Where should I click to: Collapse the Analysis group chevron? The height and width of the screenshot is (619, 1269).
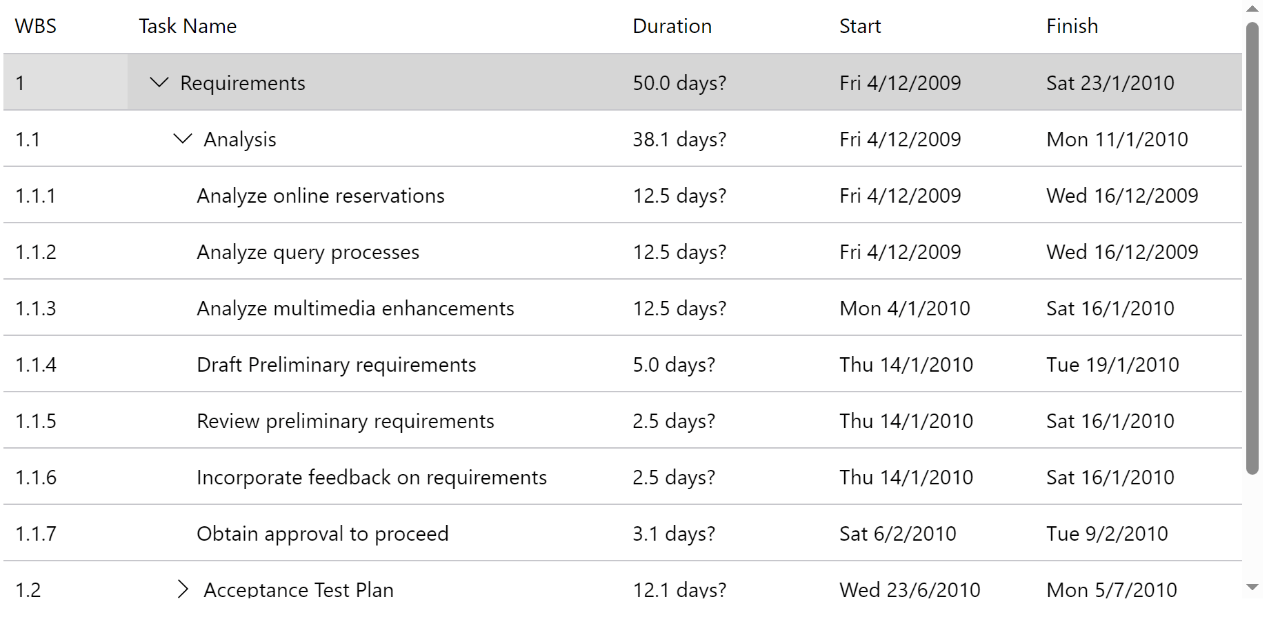click(182, 139)
